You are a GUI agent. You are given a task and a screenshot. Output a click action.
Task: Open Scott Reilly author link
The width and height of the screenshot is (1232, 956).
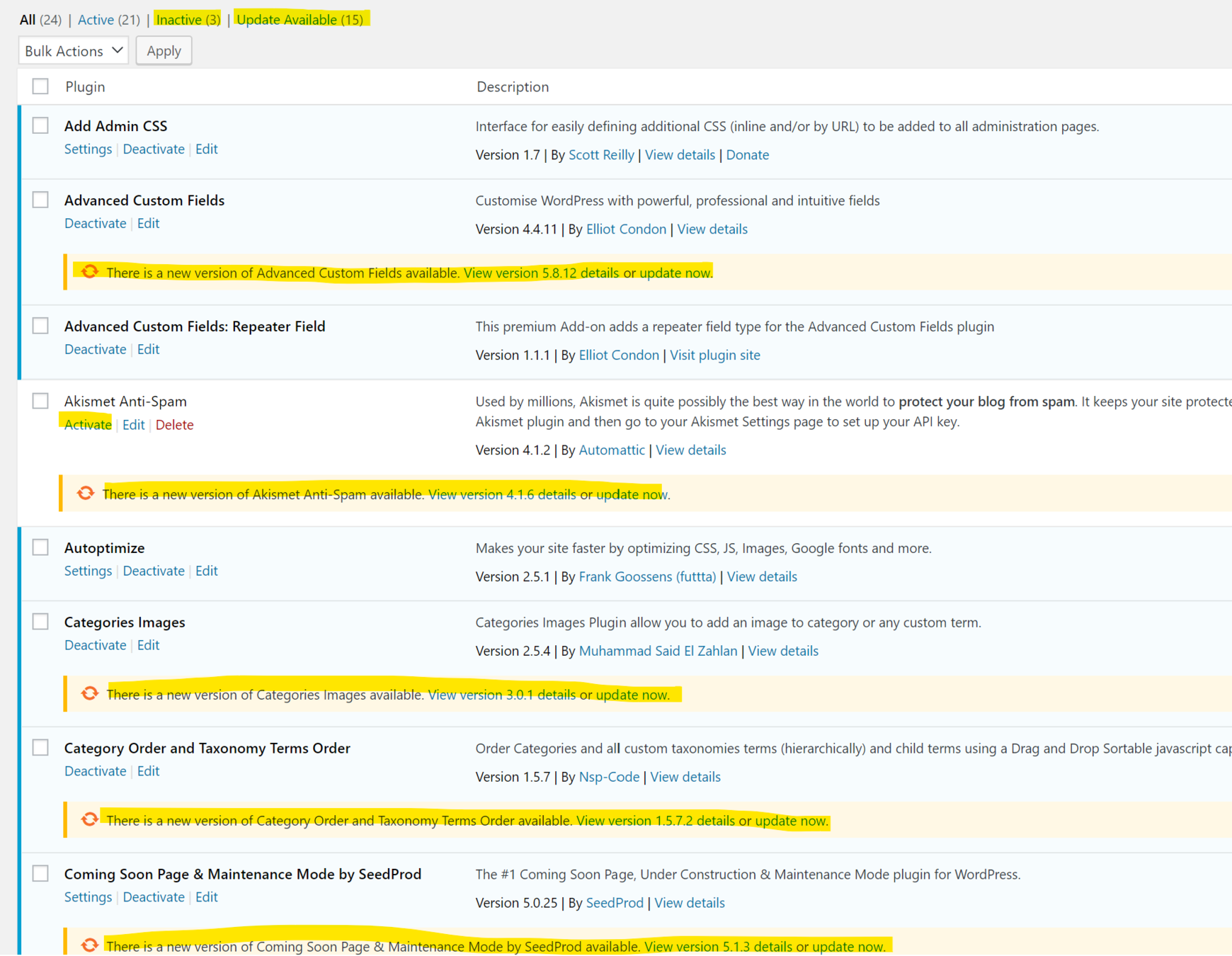[x=601, y=154]
